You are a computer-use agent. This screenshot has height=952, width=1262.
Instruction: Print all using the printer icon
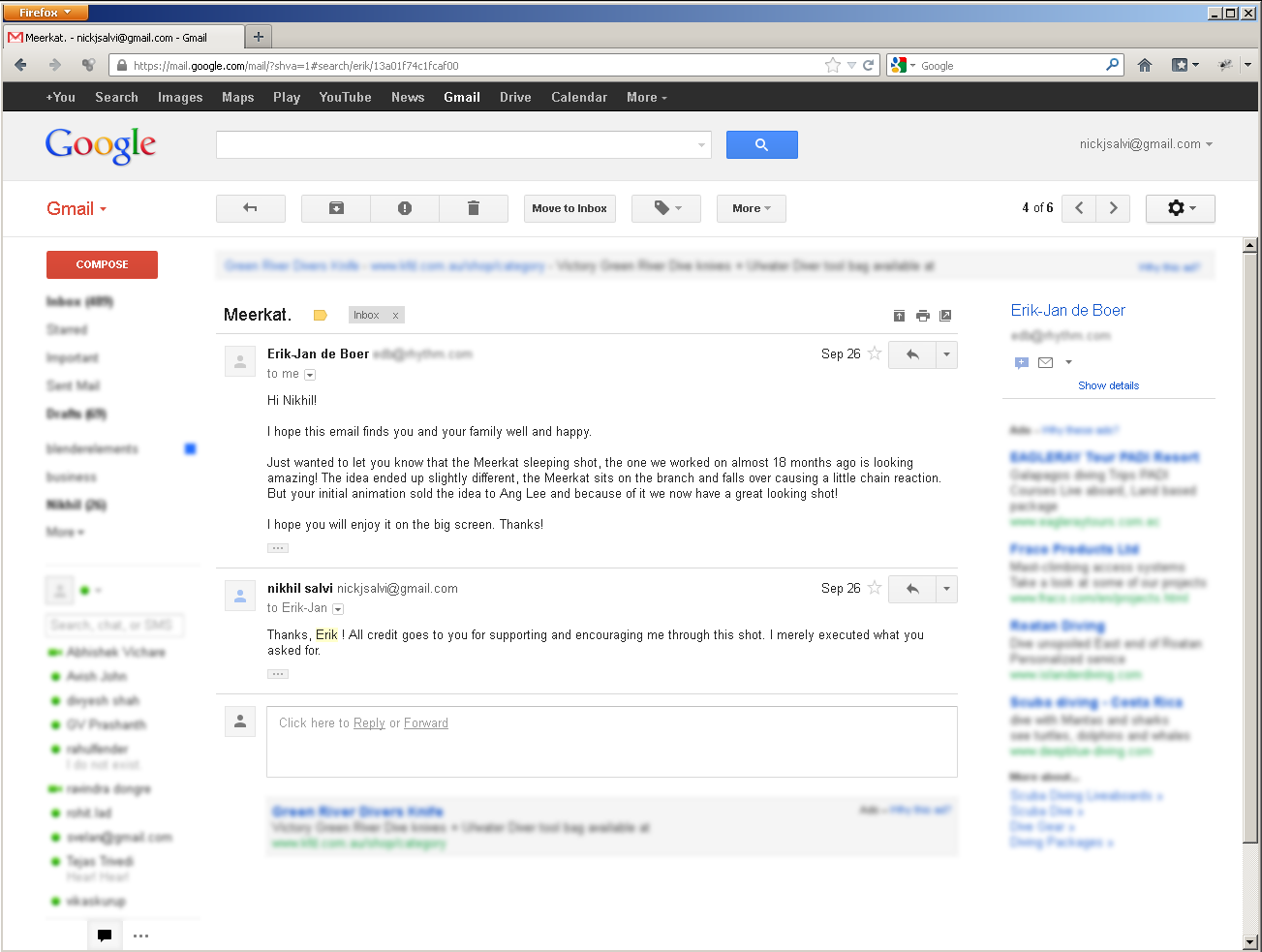click(923, 316)
